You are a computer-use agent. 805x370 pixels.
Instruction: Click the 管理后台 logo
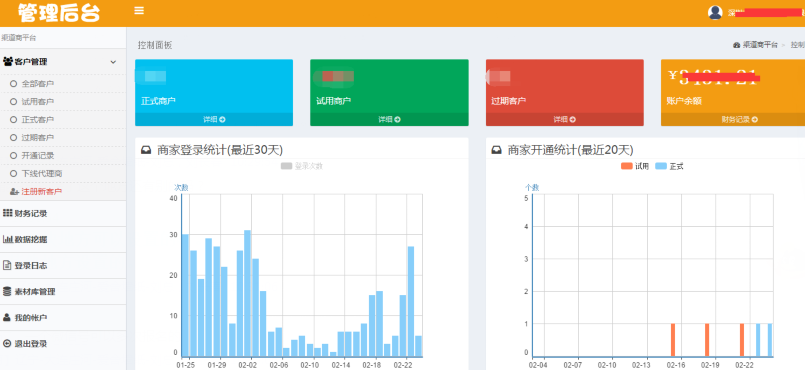(x=59, y=13)
